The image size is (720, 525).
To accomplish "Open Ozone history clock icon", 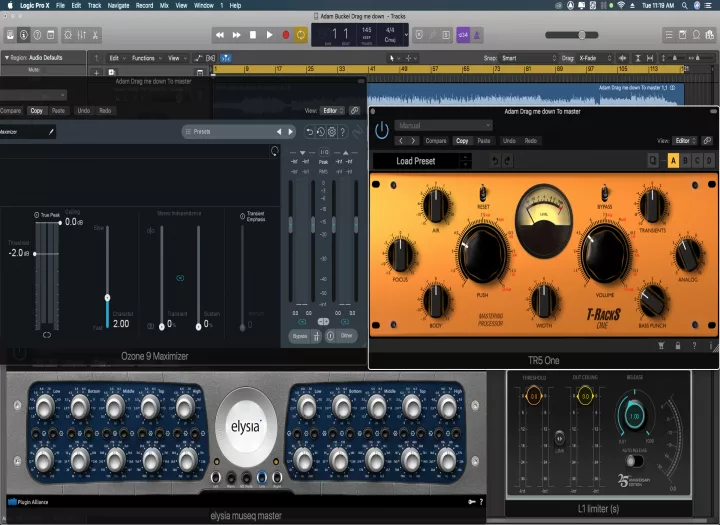I will click(321, 132).
